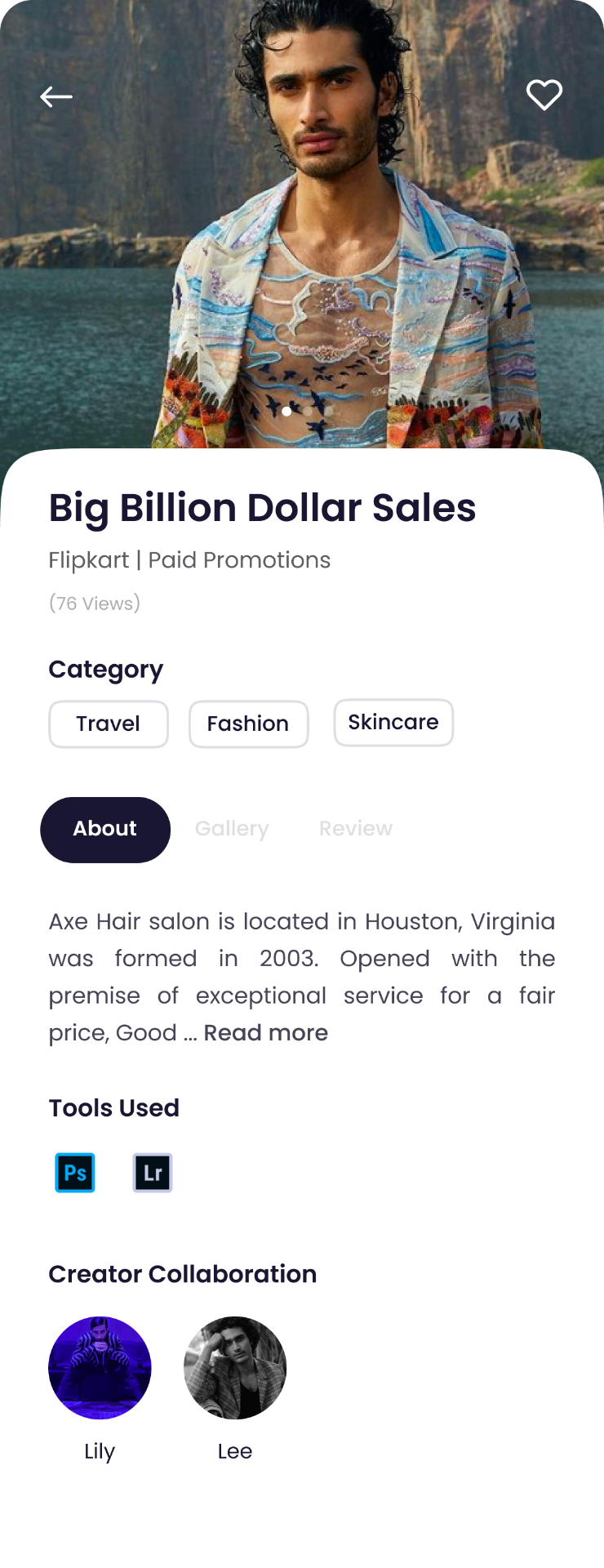Open the Lightroom tool icon
This screenshot has width=604, height=1568.
pos(153,1173)
